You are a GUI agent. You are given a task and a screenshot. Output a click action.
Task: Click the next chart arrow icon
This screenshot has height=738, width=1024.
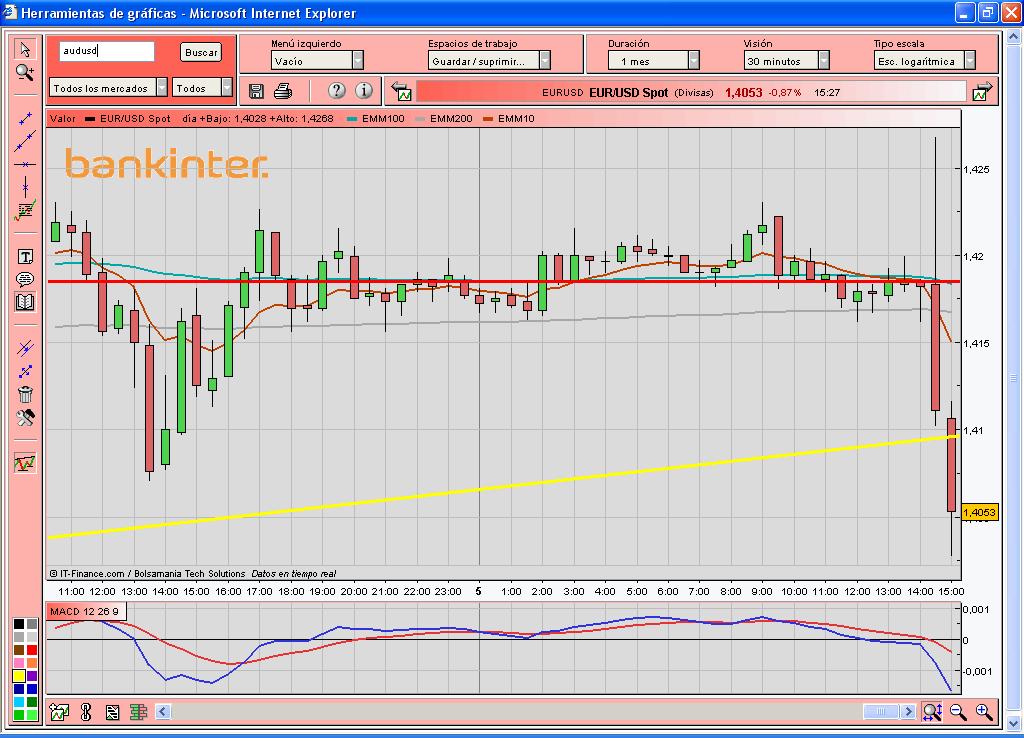tap(980, 92)
